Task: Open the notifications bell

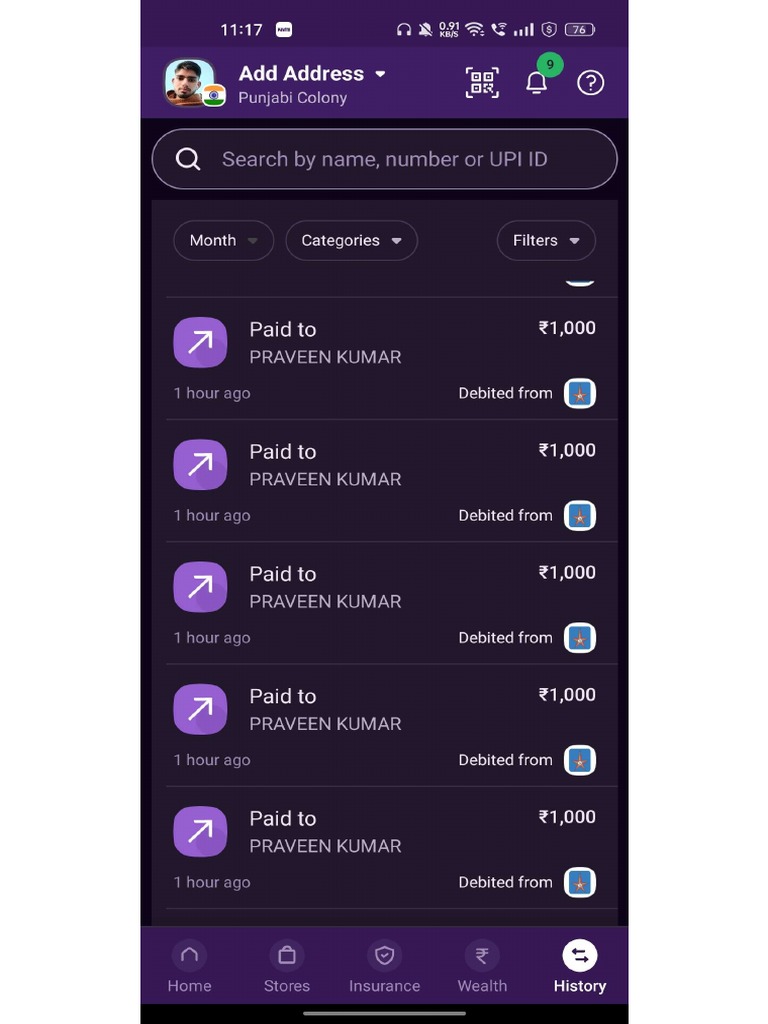Action: [537, 83]
